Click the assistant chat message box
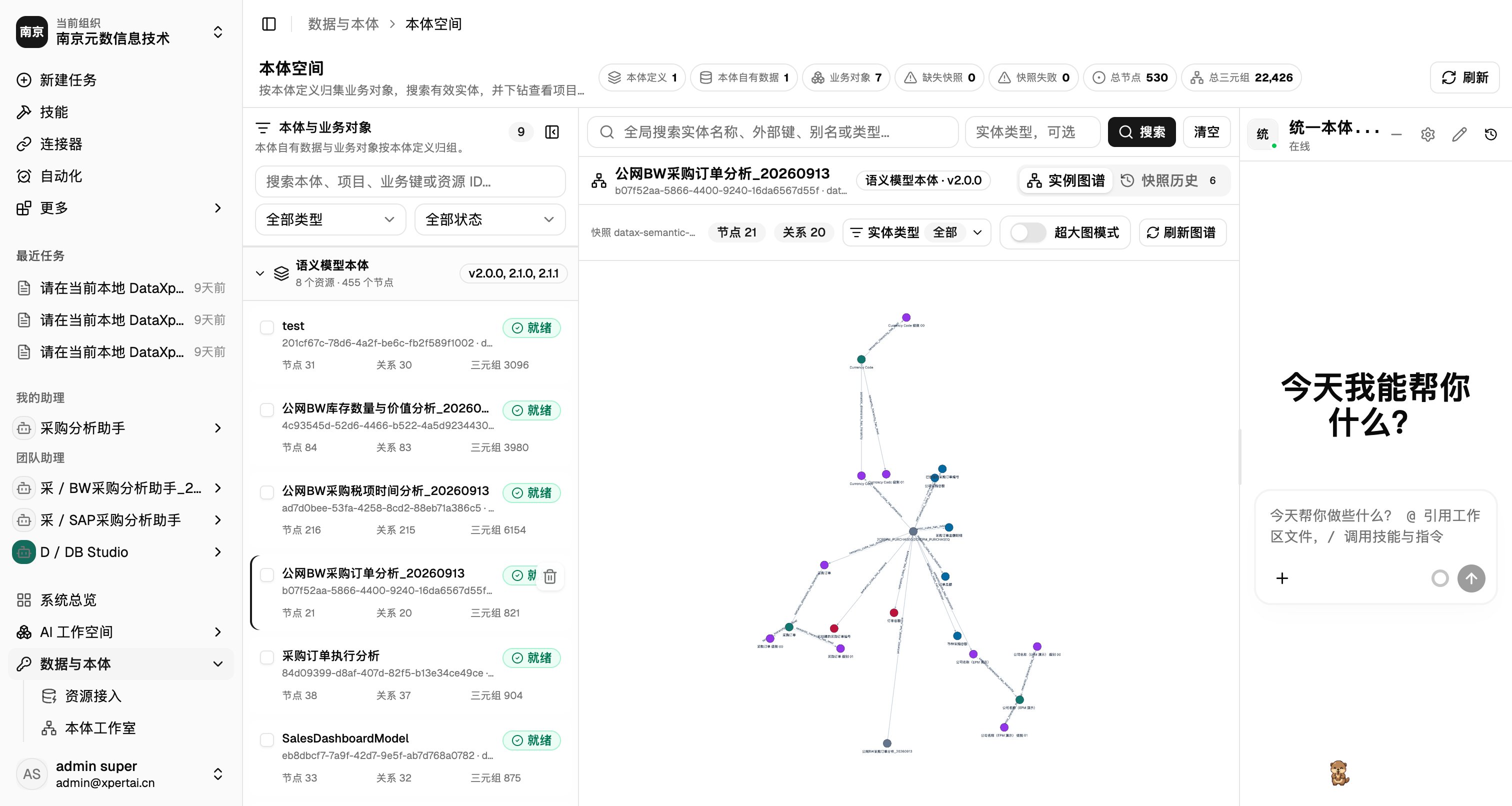The image size is (1512, 806). tap(1374, 526)
